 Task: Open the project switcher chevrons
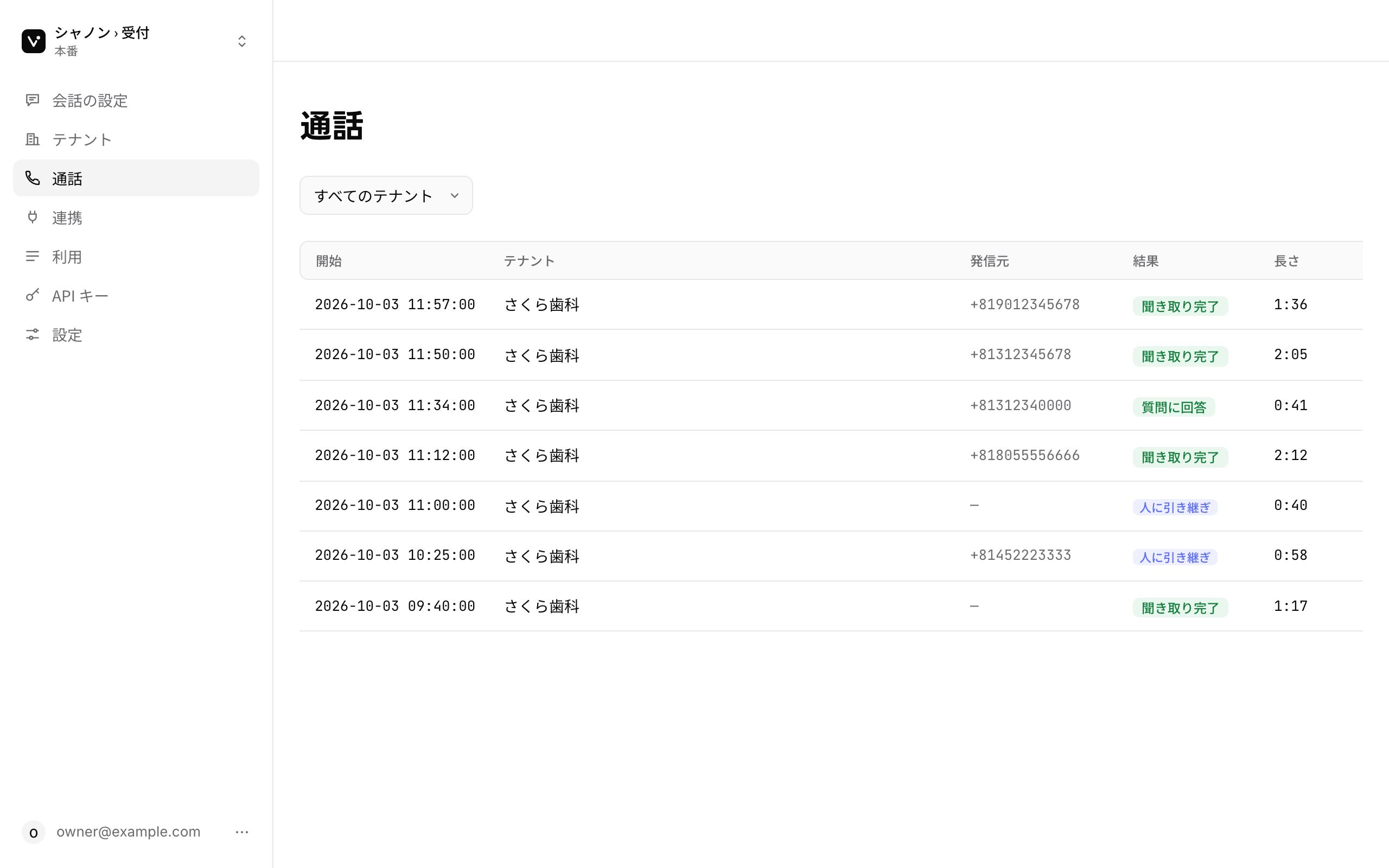point(241,41)
